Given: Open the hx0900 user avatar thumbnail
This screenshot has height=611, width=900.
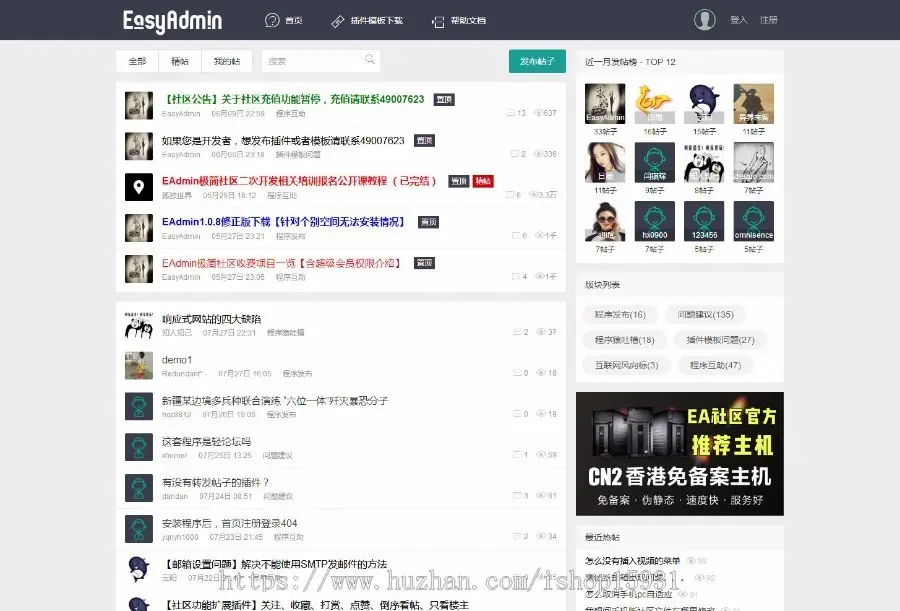Looking at the screenshot, I should [x=655, y=217].
